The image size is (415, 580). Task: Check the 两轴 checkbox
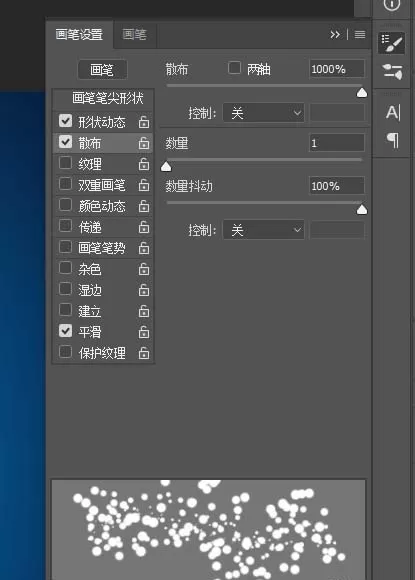(234, 68)
